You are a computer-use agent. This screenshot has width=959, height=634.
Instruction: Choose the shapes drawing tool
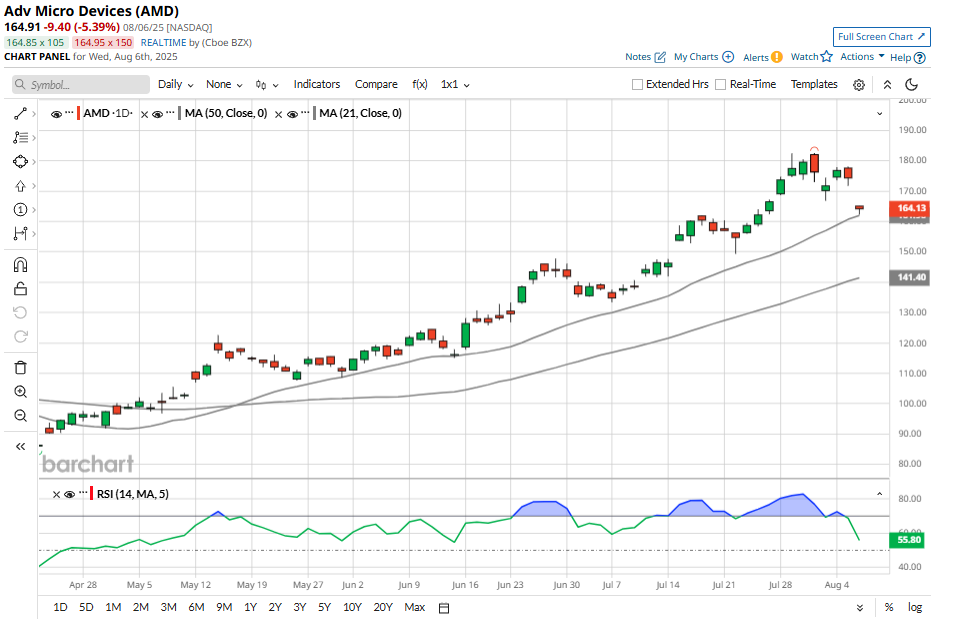pos(20,161)
